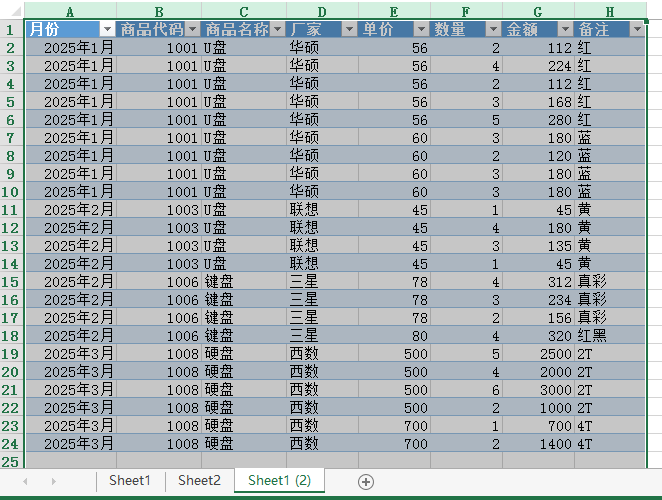Open the 数量 filter dropdown

(493, 29)
